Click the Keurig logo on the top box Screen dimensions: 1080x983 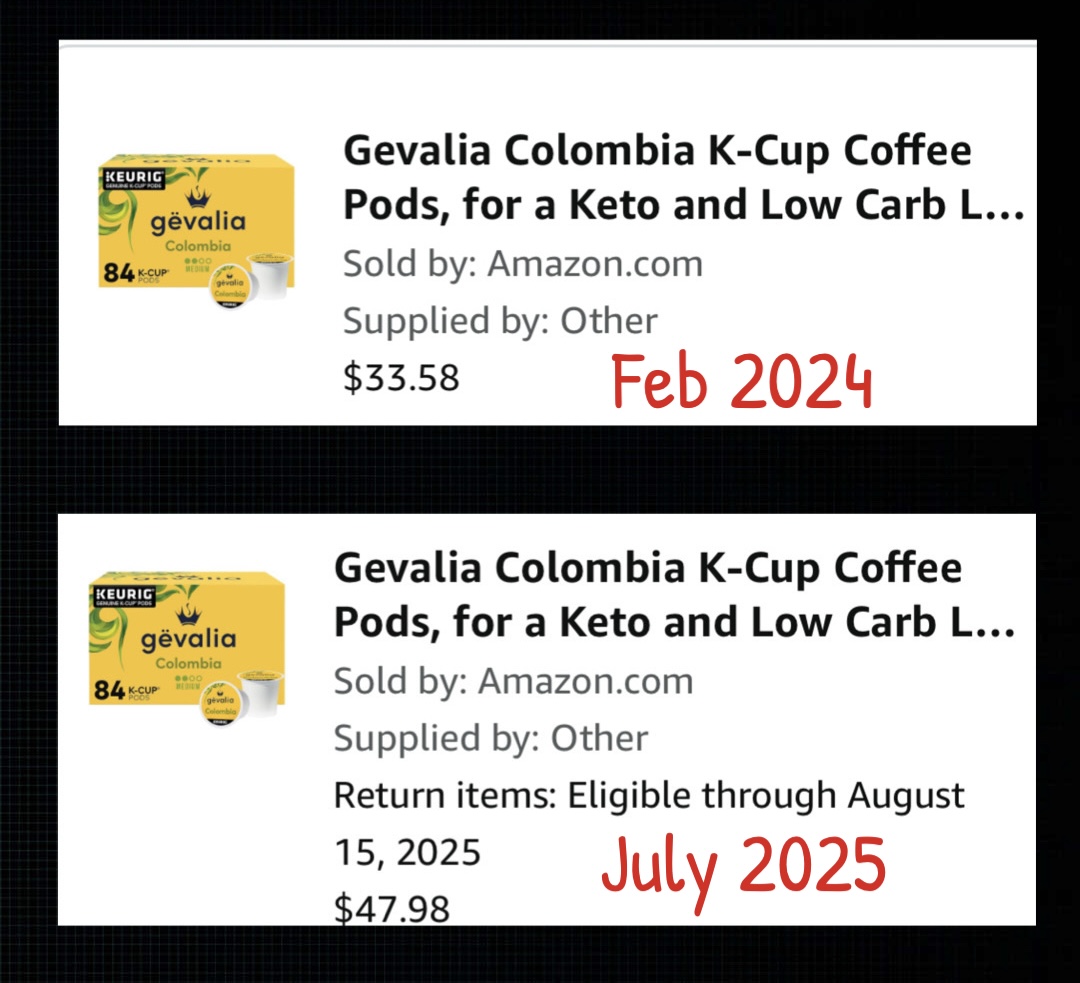[x=134, y=178]
